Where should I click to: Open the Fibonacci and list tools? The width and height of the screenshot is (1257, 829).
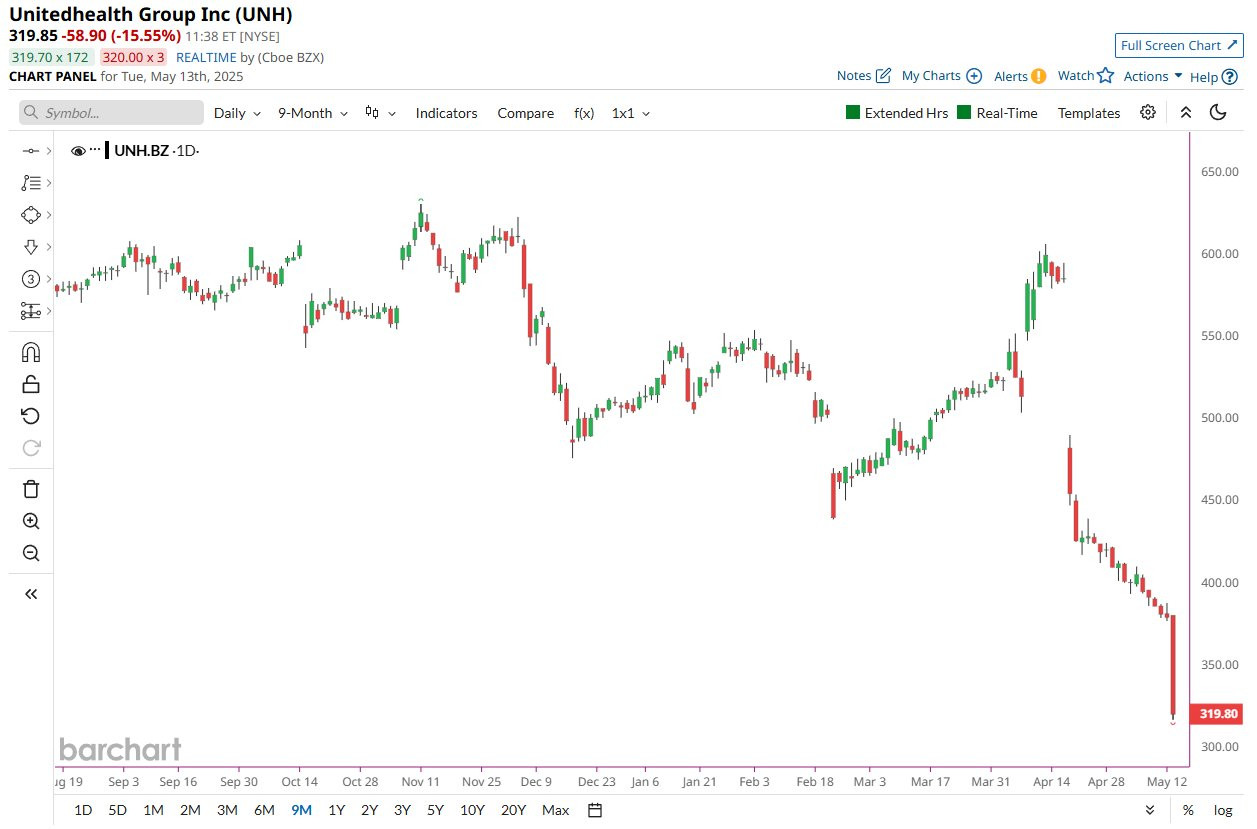pos(30,183)
